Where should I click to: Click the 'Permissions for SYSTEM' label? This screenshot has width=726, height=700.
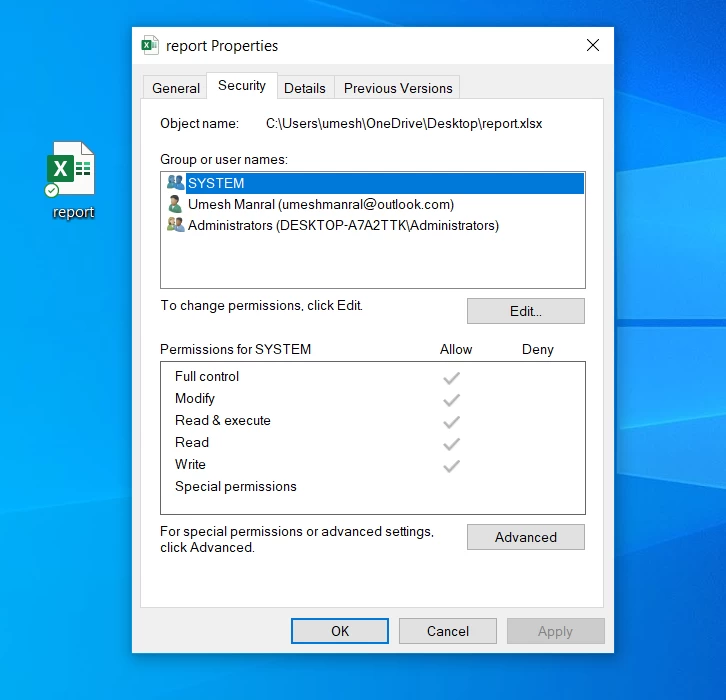click(x=235, y=349)
